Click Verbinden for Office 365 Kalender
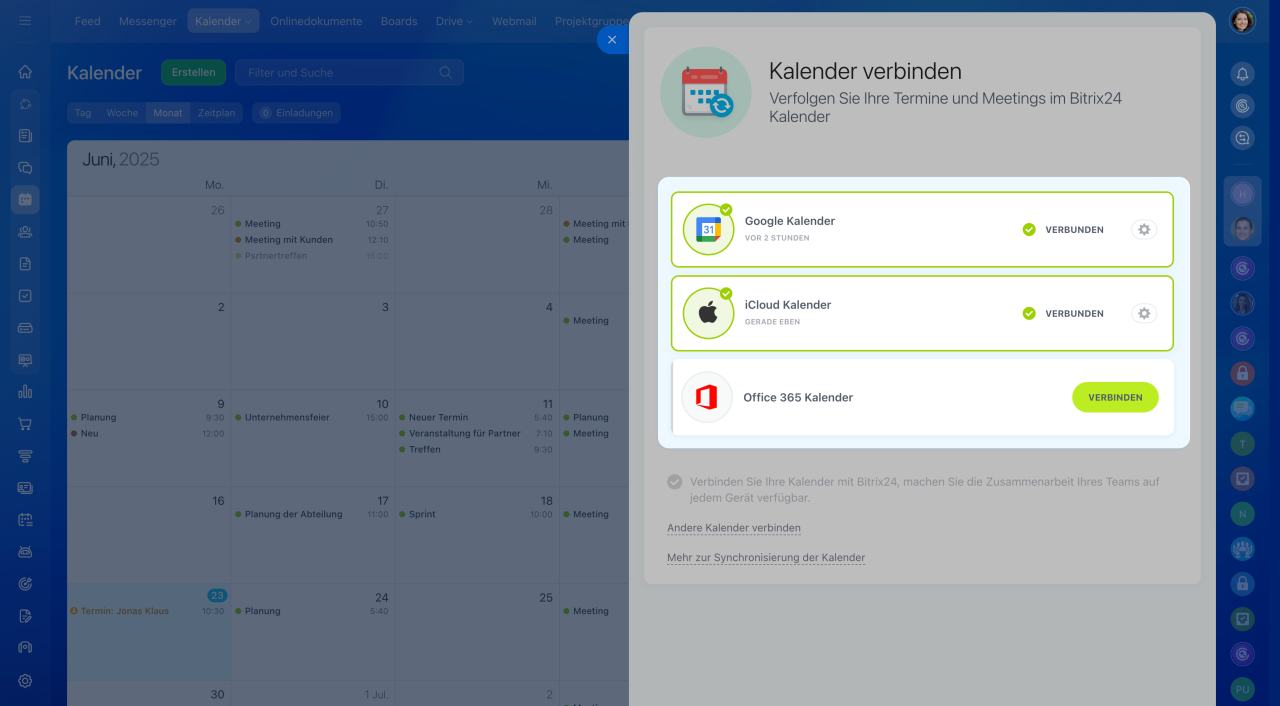 click(x=1115, y=397)
